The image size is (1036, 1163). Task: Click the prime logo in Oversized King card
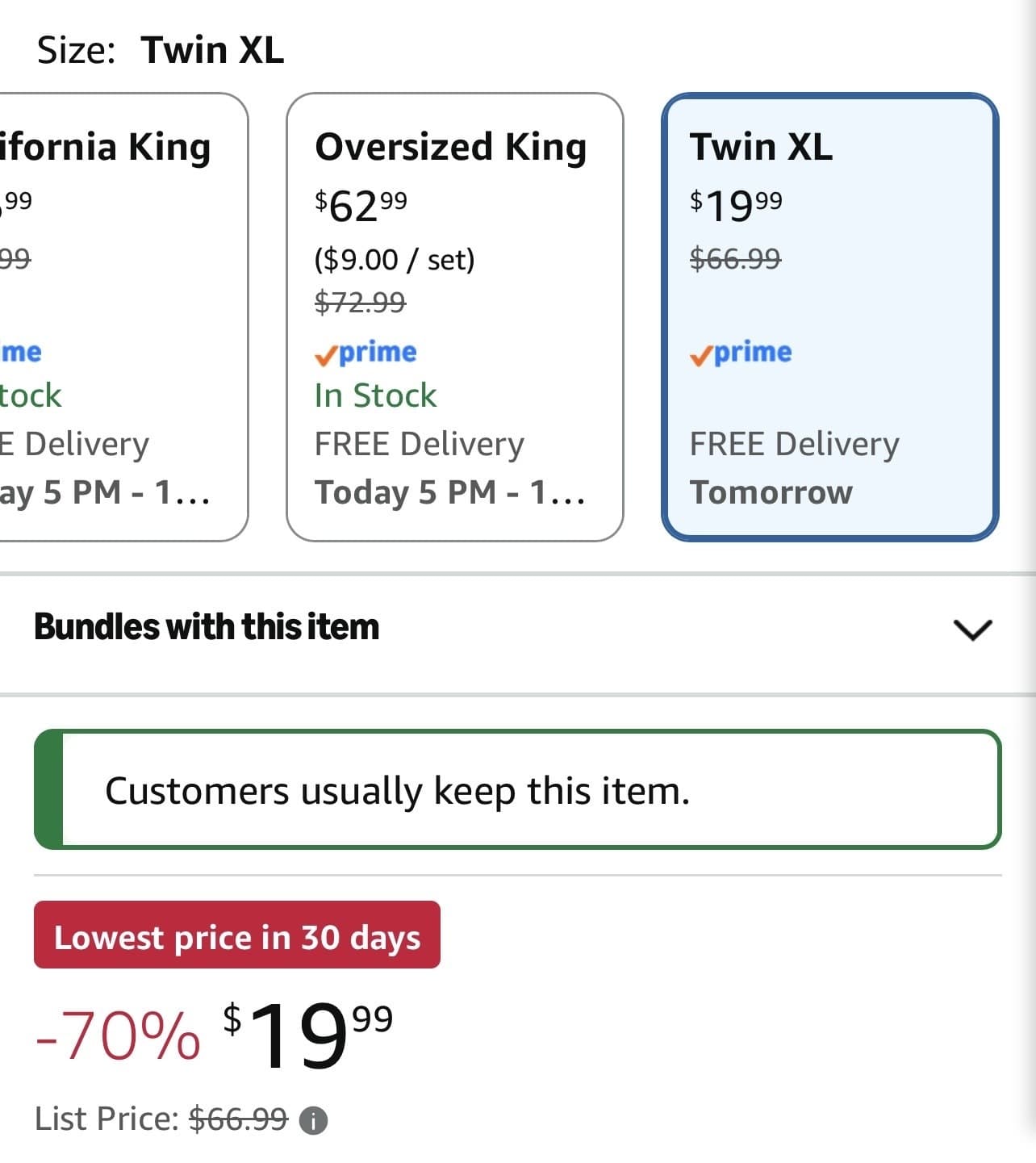pyautogui.click(x=366, y=353)
